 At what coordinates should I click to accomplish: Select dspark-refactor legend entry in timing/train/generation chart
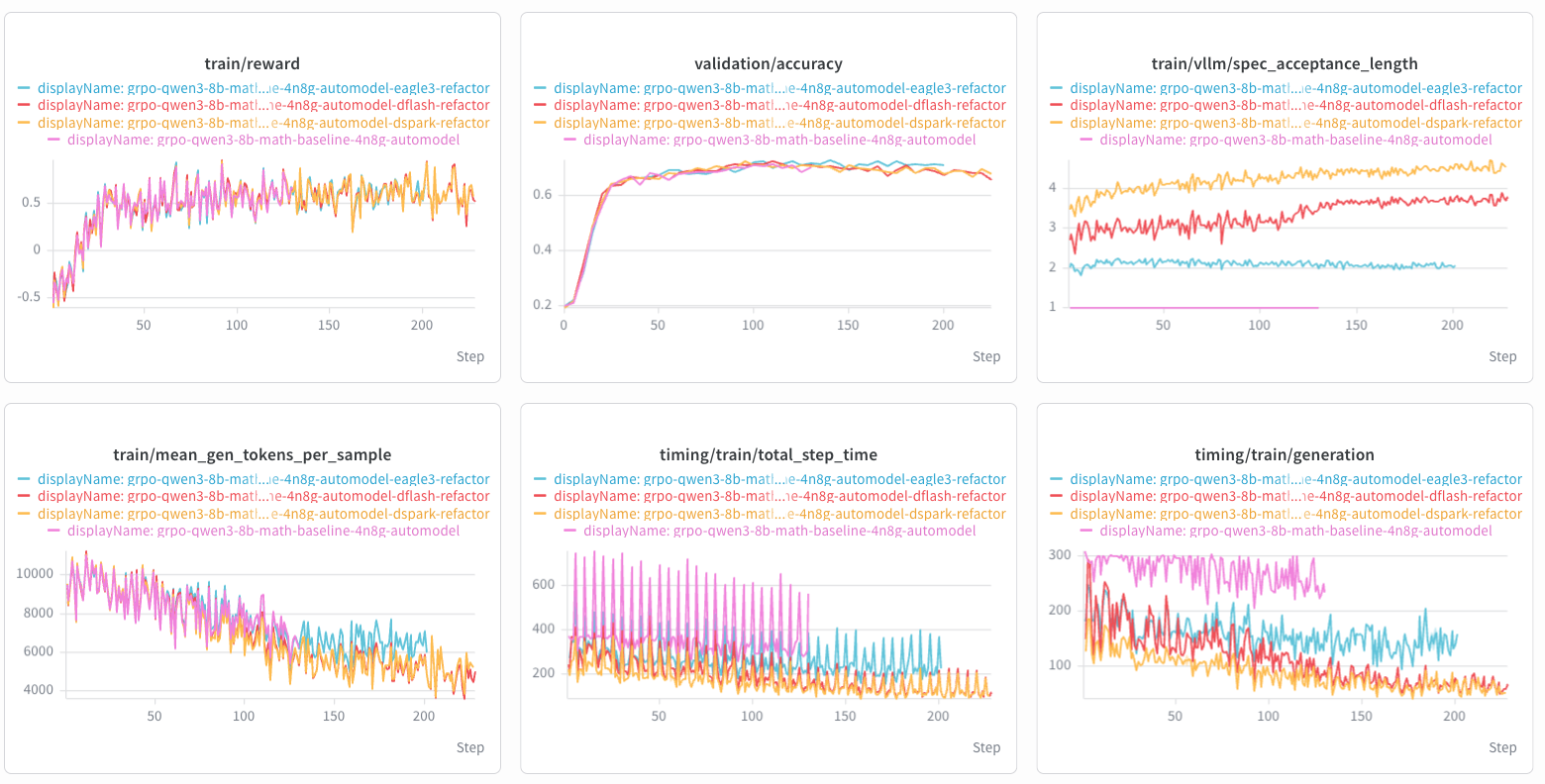[x=1285, y=514]
